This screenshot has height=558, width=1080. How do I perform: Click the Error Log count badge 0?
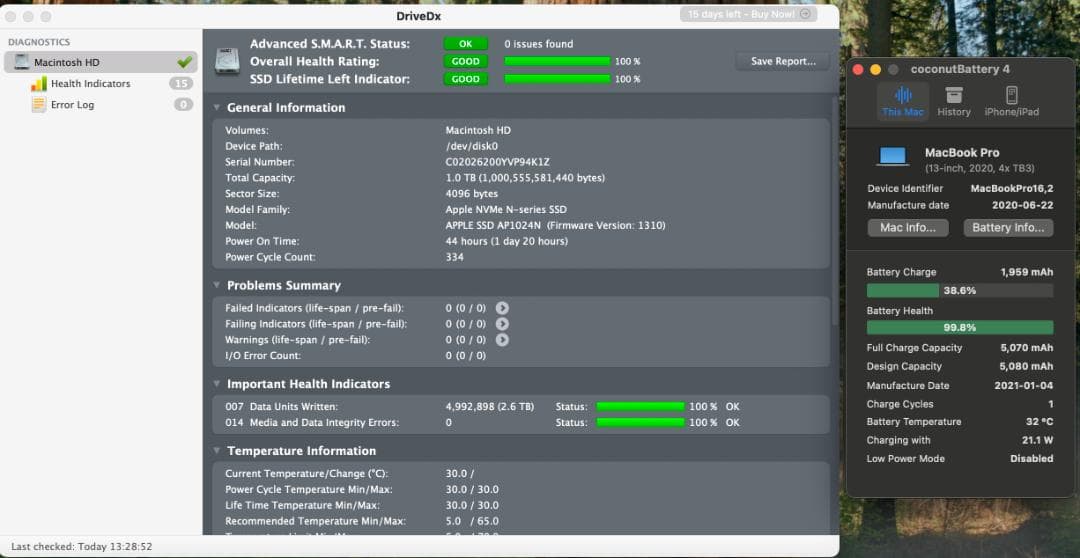pyautogui.click(x=183, y=105)
